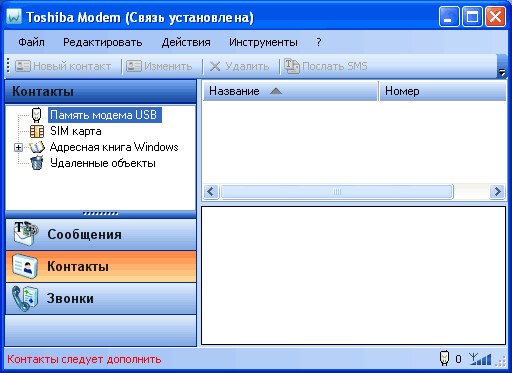Open the Инструменты menu
Image resolution: width=512 pixels, height=373 pixels.
click(x=263, y=42)
